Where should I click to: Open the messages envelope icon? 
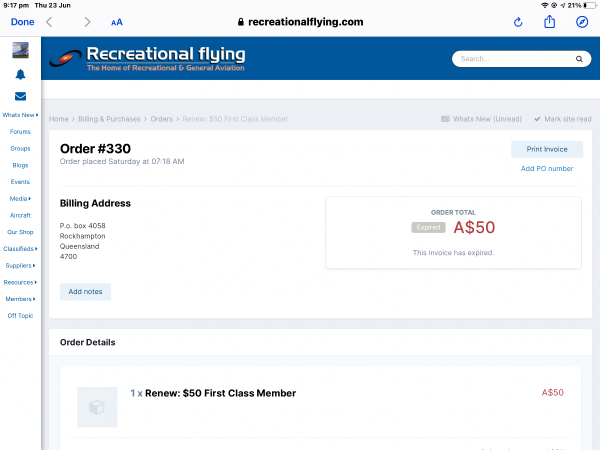20,97
